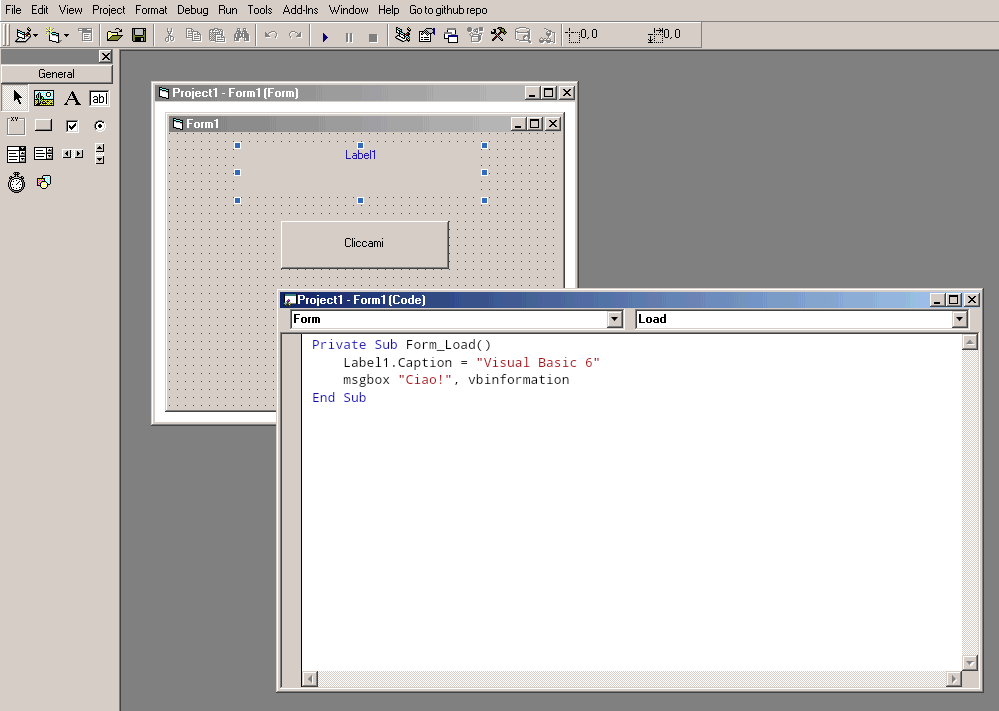Click the Open Project folder icon

tap(115, 35)
